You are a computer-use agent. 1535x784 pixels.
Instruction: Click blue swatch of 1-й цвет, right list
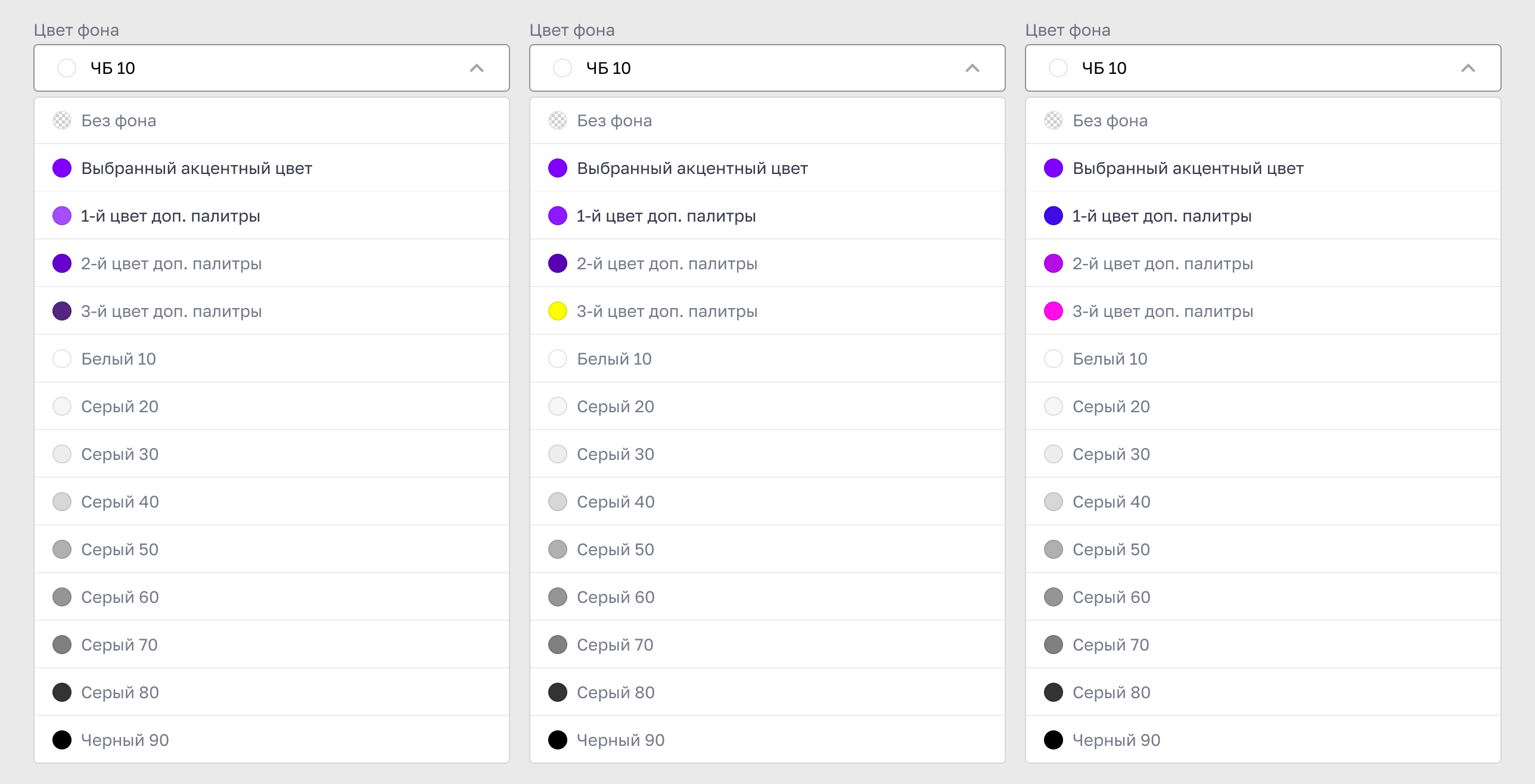pyautogui.click(x=1054, y=216)
